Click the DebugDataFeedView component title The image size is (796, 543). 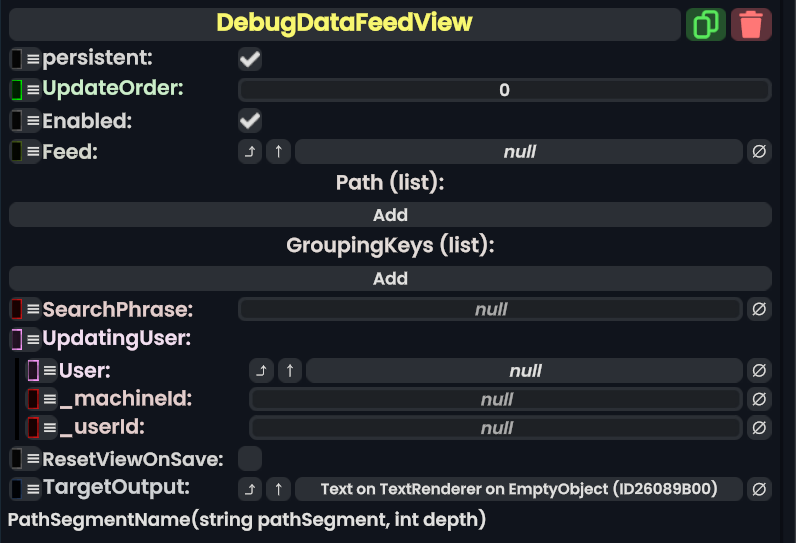tap(344, 23)
